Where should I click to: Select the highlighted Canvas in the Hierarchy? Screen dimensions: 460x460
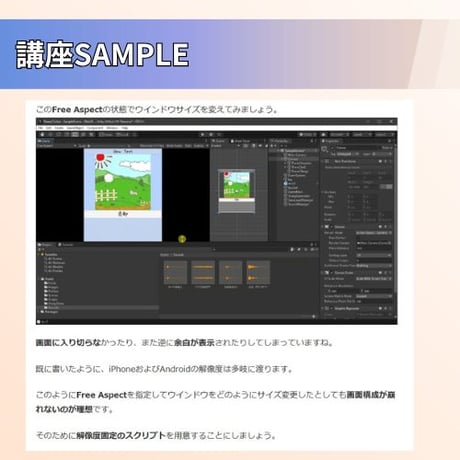[293, 159]
